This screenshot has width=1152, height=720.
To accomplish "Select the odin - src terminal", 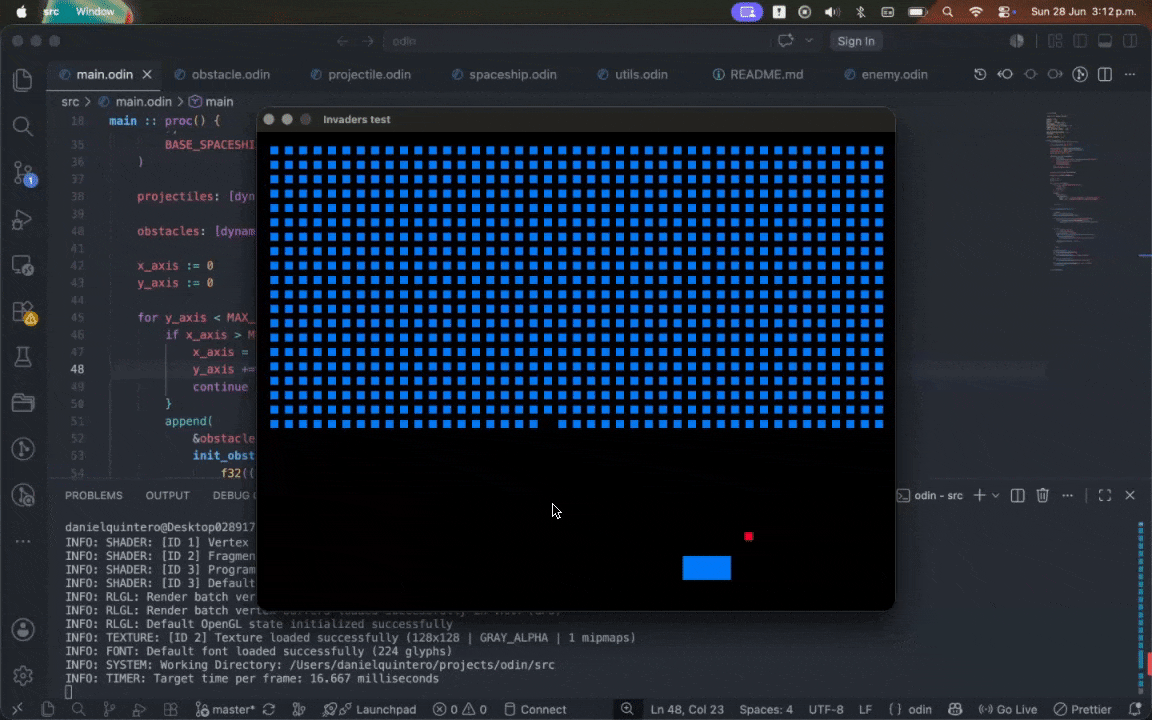I will 930,495.
